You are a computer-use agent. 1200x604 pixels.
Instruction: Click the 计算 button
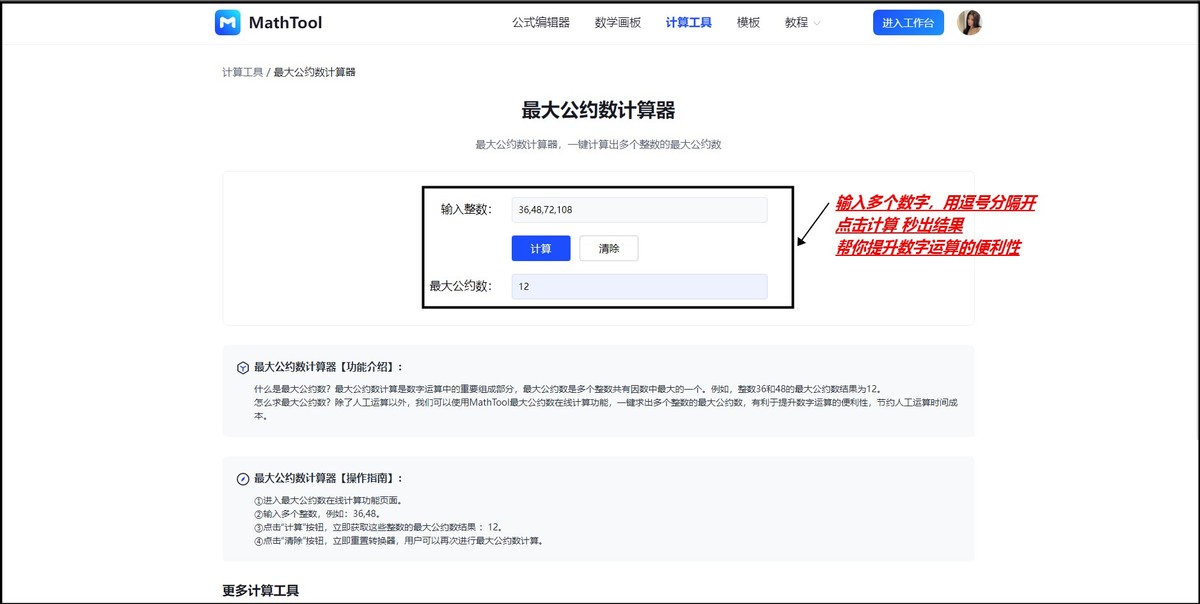pos(540,248)
